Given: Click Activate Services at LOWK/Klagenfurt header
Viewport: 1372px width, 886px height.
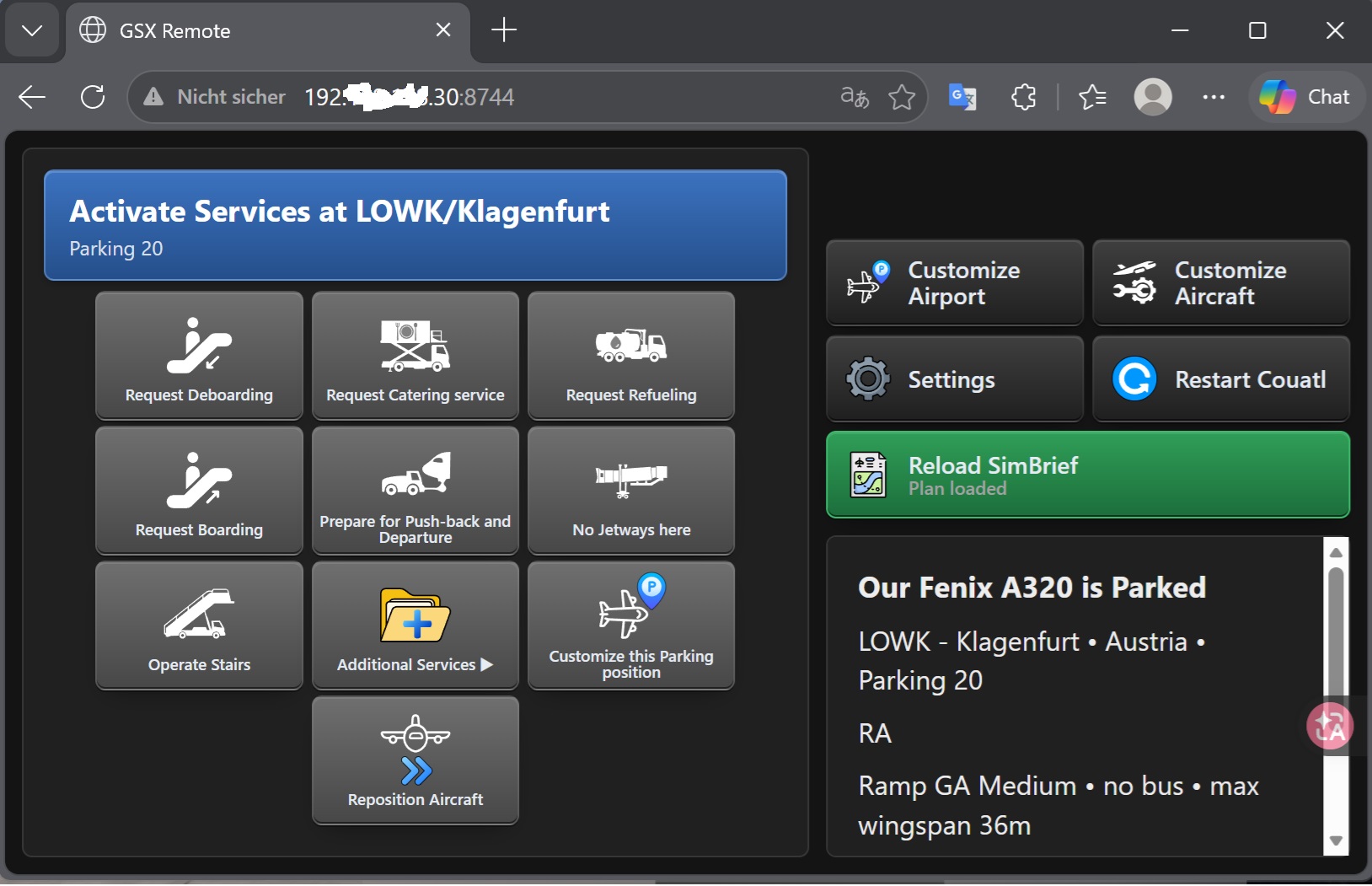Looking at the screenshot, I should click(415, 225).
